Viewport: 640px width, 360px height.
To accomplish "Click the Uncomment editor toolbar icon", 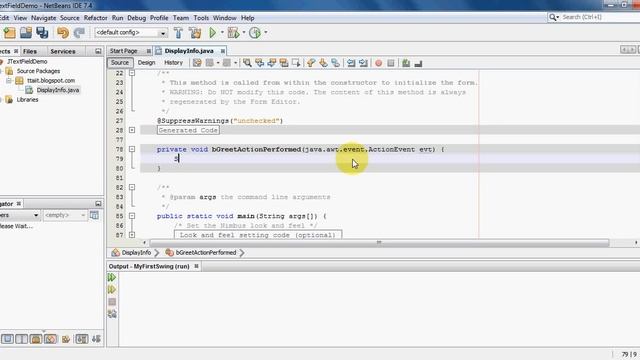I will click(x=418, y=64).
